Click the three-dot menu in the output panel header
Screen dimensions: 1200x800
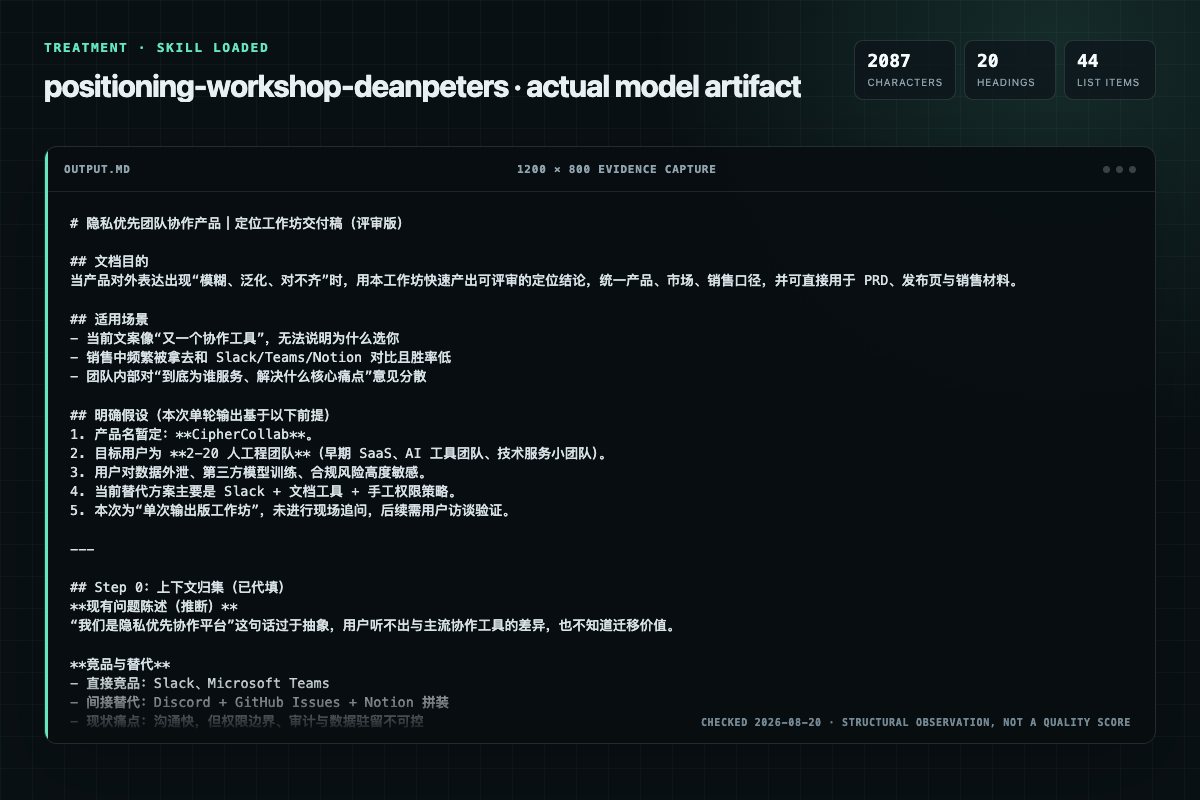tap(1119, 169)
